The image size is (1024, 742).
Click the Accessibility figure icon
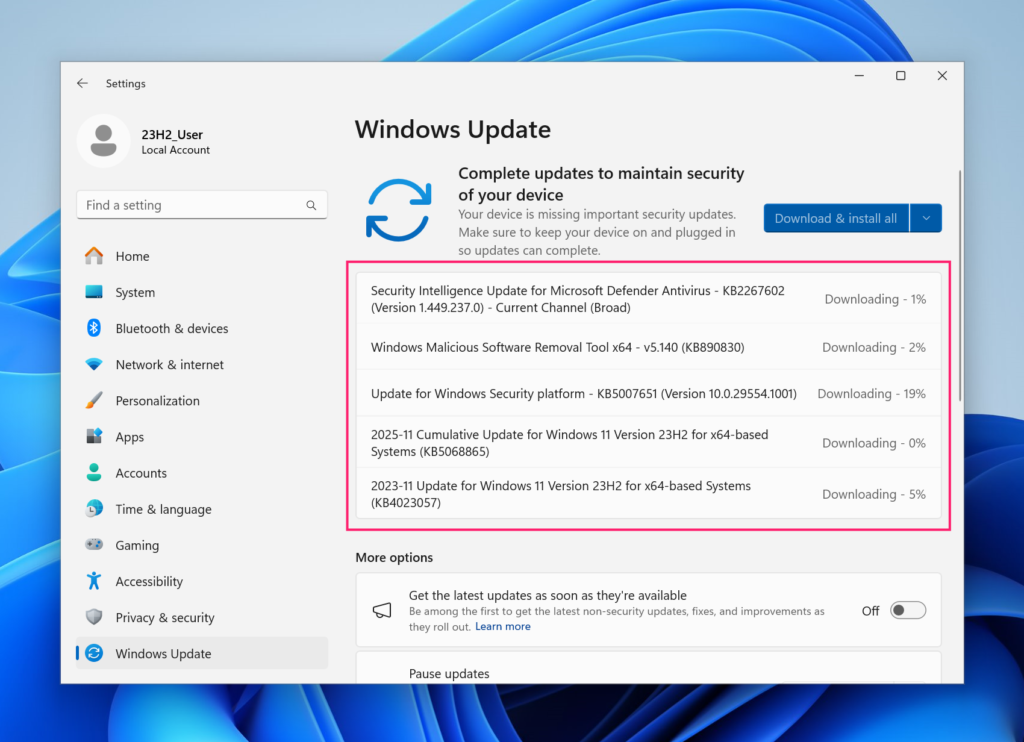click(x=94, y=581)
